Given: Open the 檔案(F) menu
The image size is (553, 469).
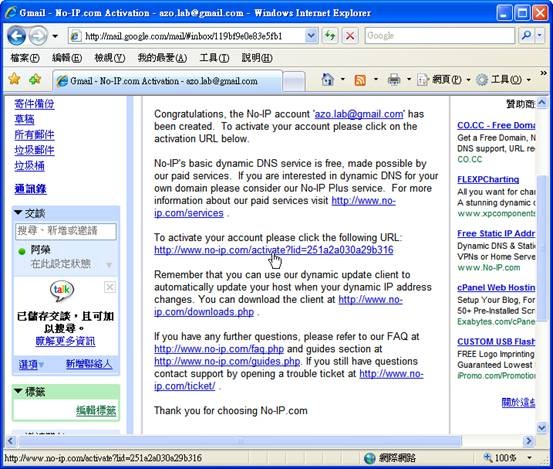Looking at the screenshot, I should click(25, 58).
